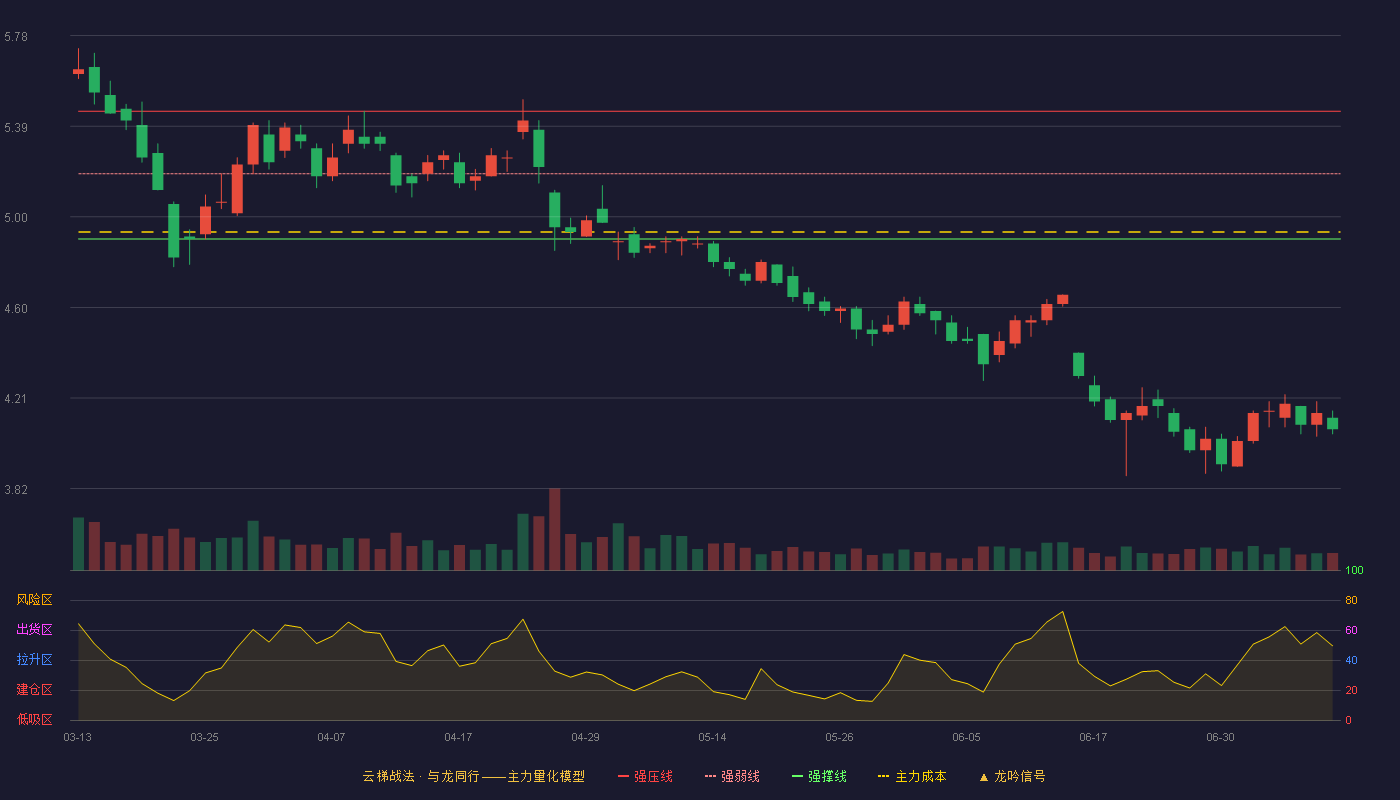Screen dimensions: 1400x800
Task: Toggle the 强撑线 legend entry
Action: tap(819, 776)
